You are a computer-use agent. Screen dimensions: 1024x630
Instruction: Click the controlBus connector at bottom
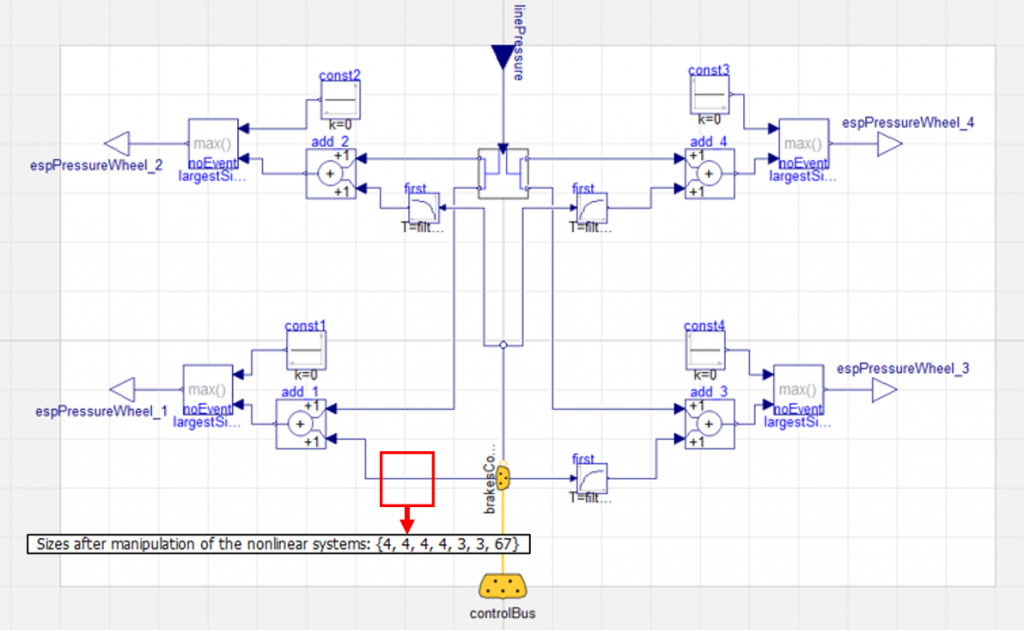click(x=503, y=586)
